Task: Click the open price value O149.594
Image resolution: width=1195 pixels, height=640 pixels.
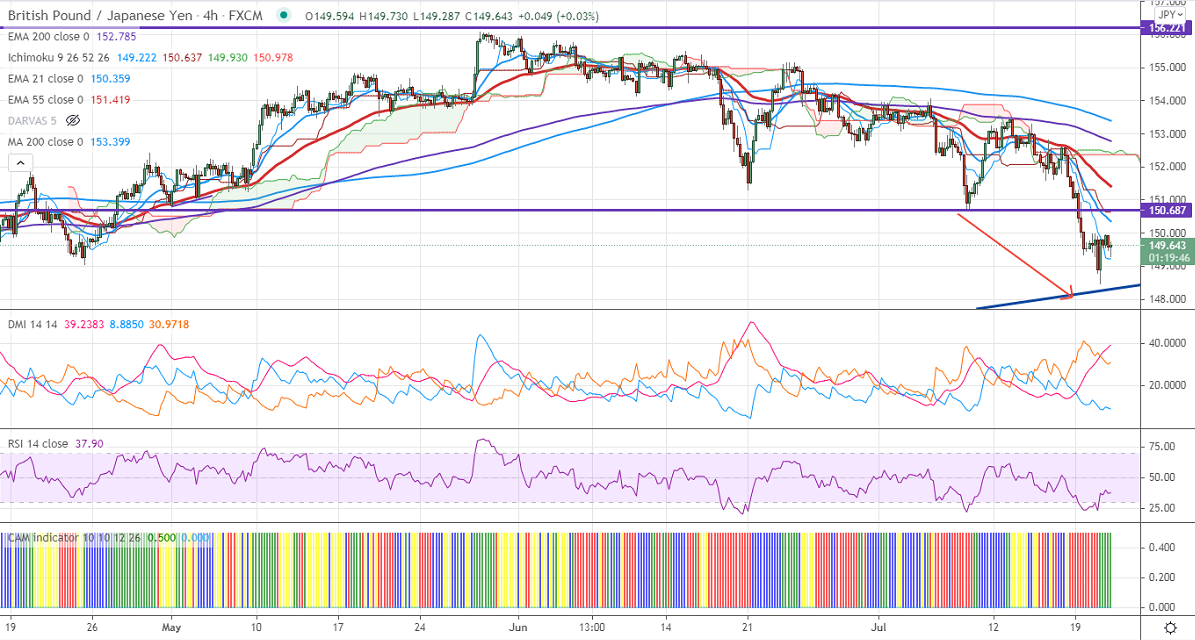Action: pos(329,16)
